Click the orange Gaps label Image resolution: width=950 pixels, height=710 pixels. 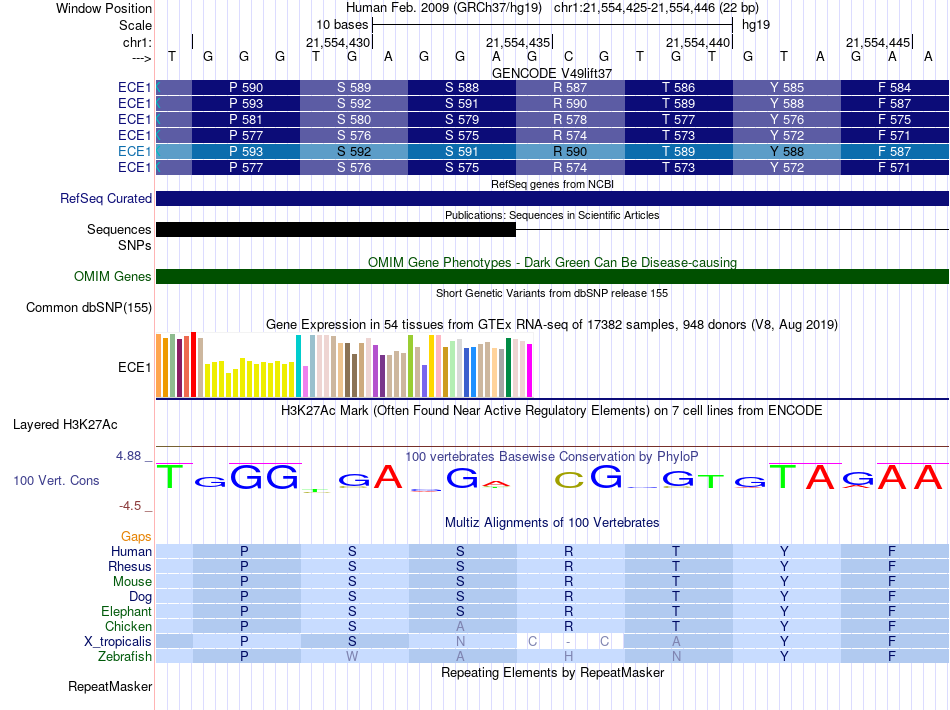pyautogui.click(x=136, y=537)
